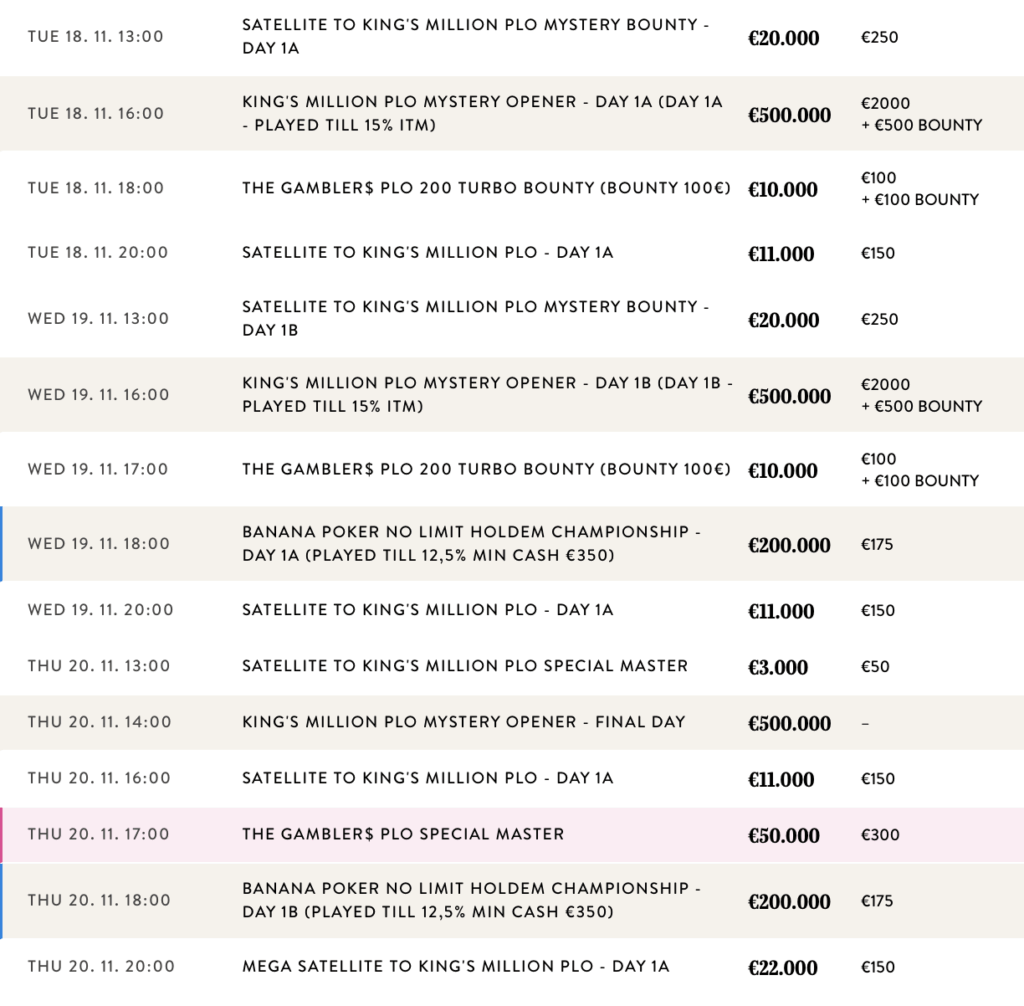
Task: Select the TUE 18. 11. 18:00 date cell
Action: click(96, 188)
